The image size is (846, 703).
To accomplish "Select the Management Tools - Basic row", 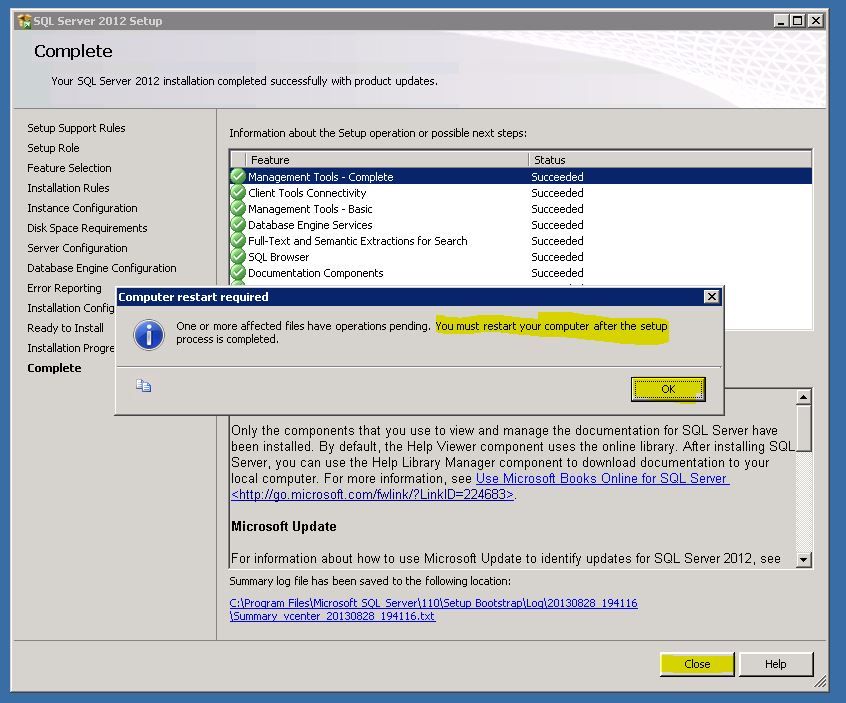I will (x=521, y=209).
